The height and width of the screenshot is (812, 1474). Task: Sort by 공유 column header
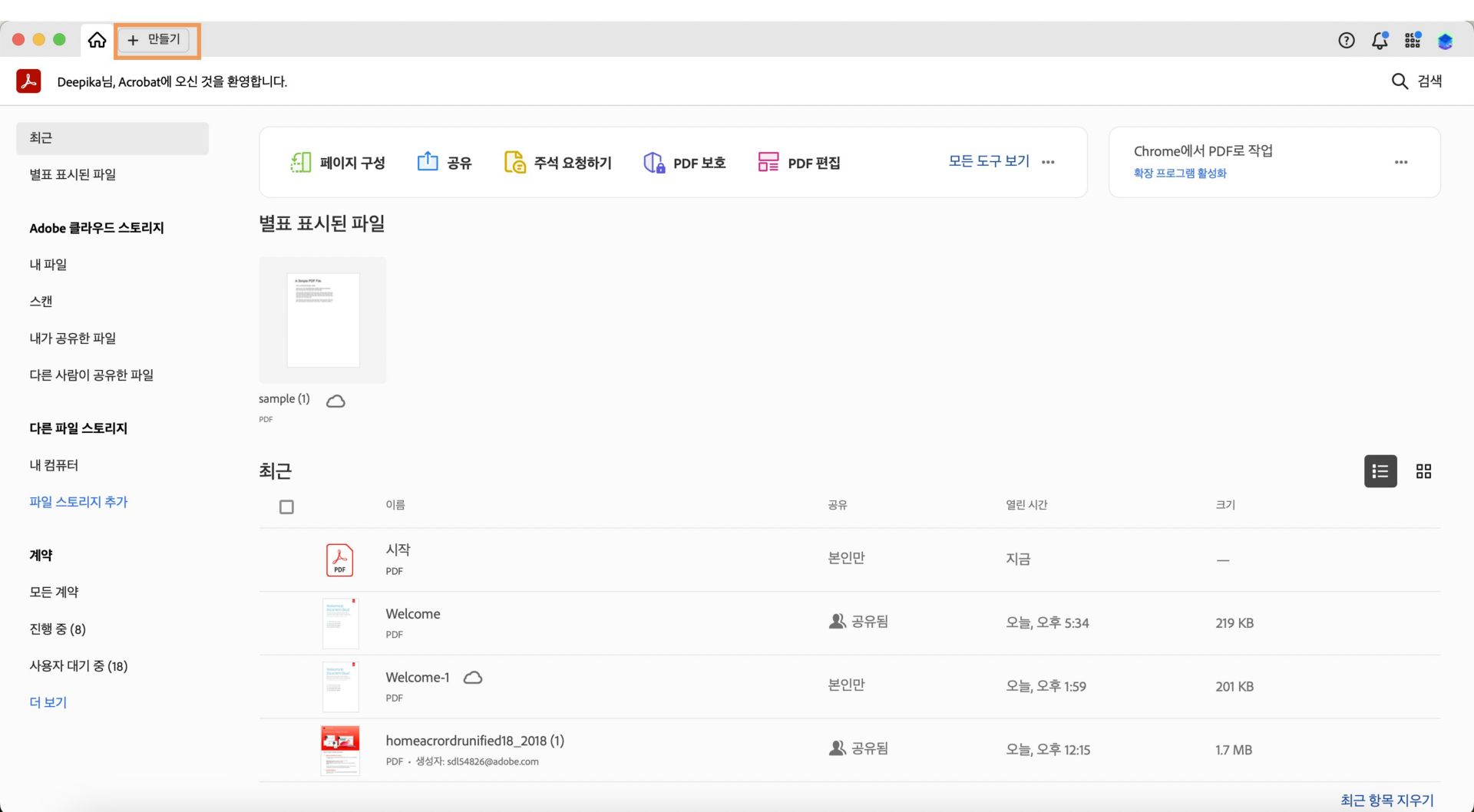[x=838, y=505]
